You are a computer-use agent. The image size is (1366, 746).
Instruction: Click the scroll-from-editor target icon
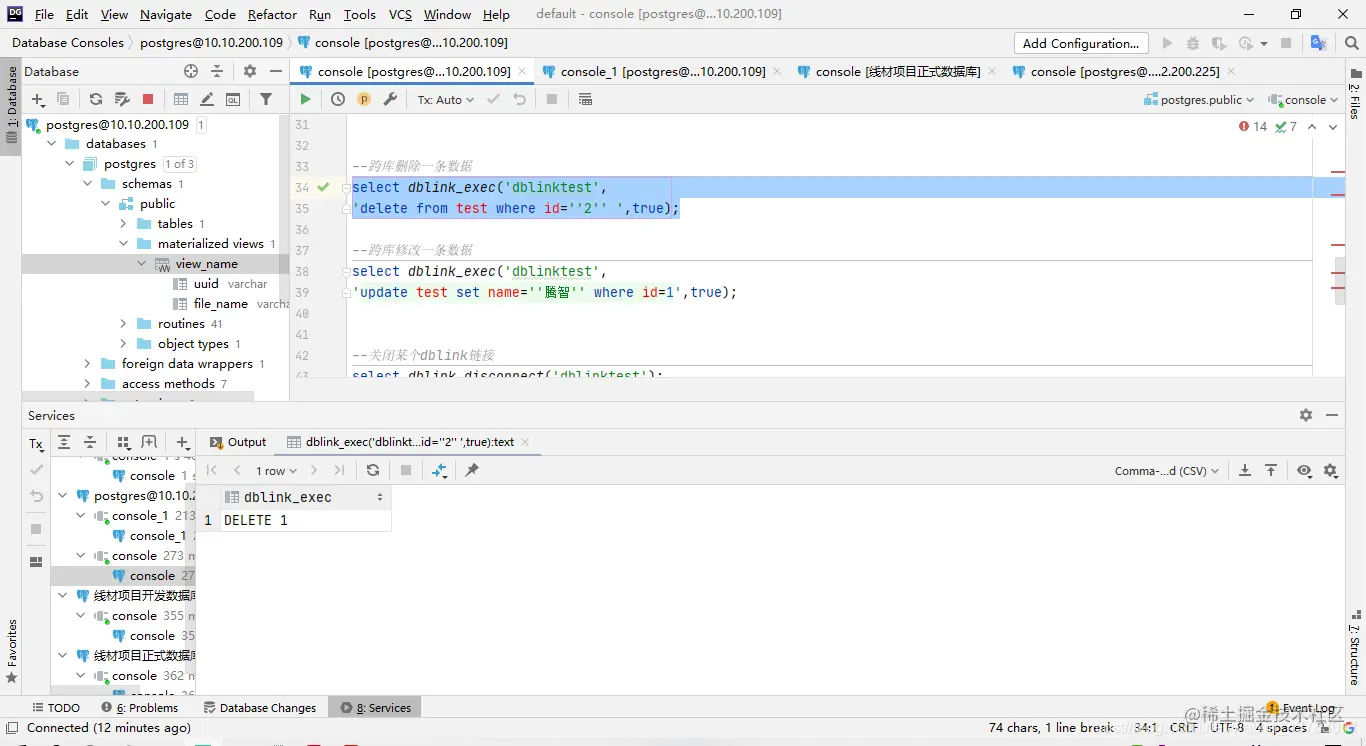pos(191,71)
